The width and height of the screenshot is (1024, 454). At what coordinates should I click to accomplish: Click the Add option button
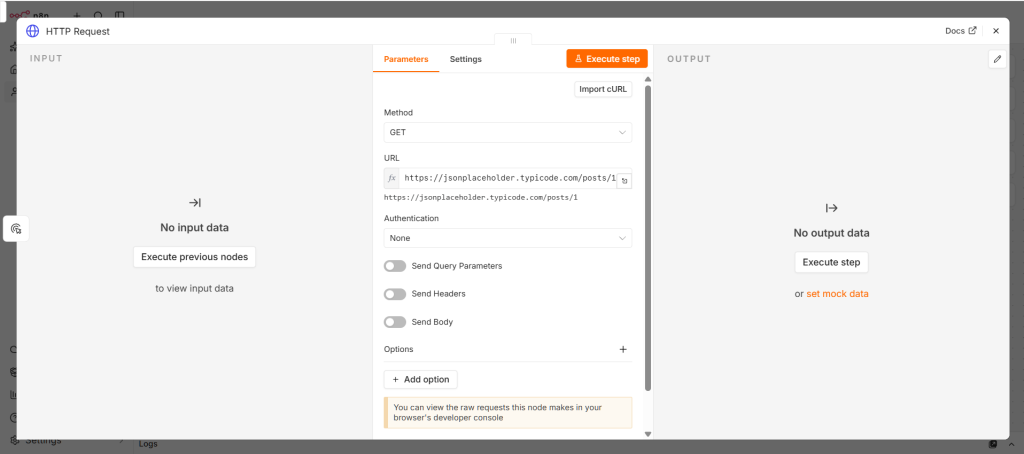[421, 380]
